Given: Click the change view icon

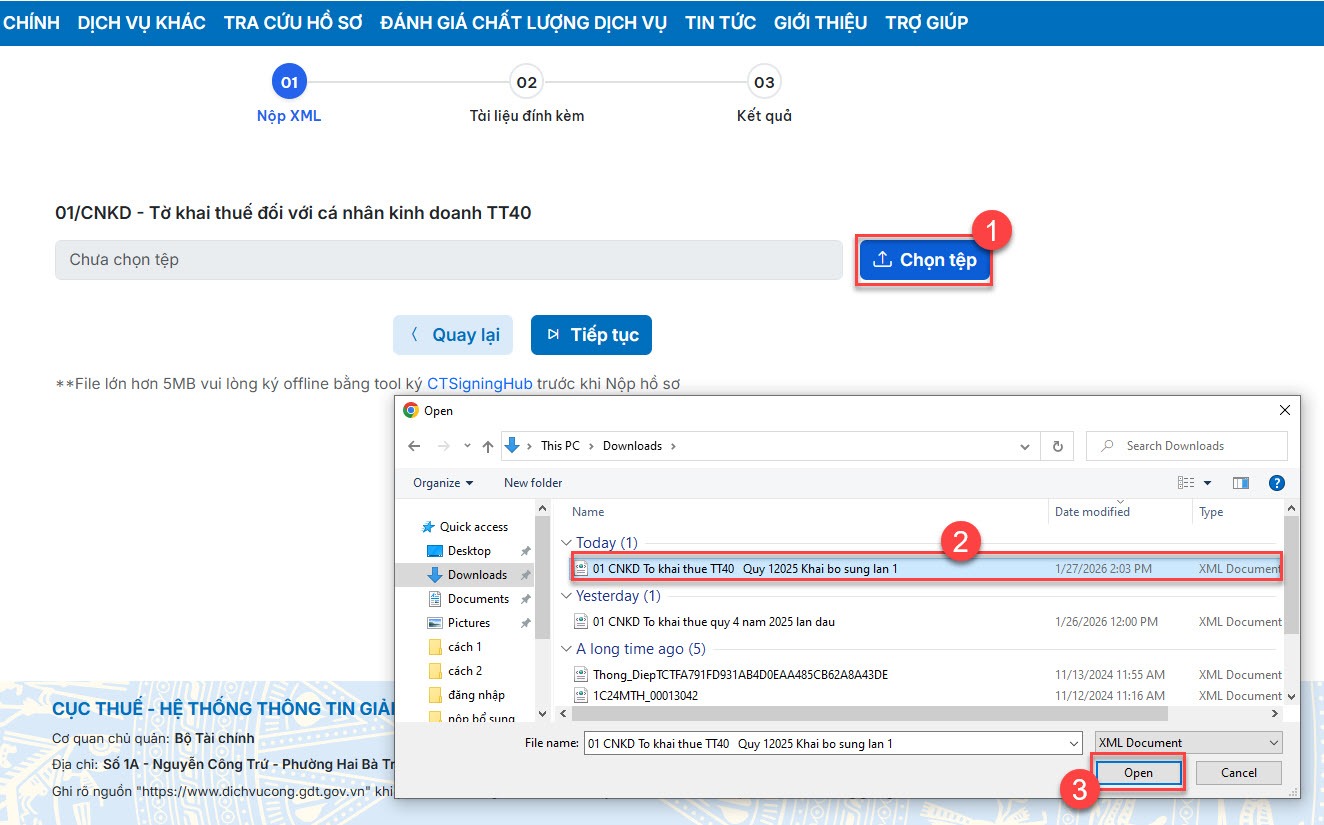Looking at the screenshot, I should coord(1187,483).
